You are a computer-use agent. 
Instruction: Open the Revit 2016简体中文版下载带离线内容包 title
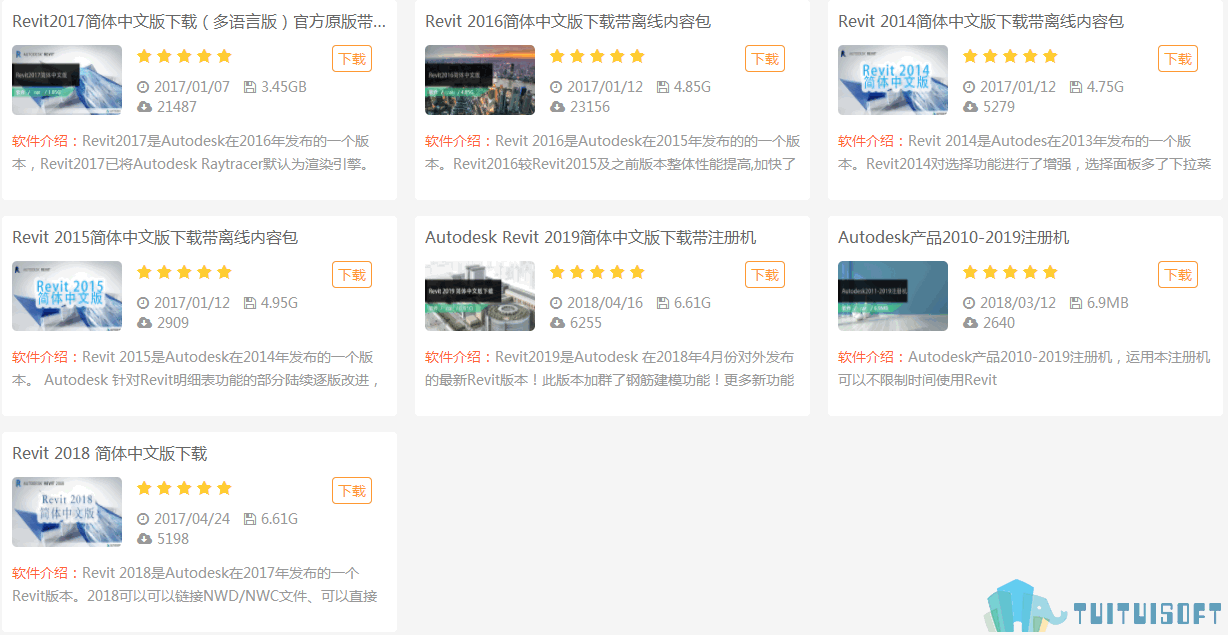click(x=568, y=21)
